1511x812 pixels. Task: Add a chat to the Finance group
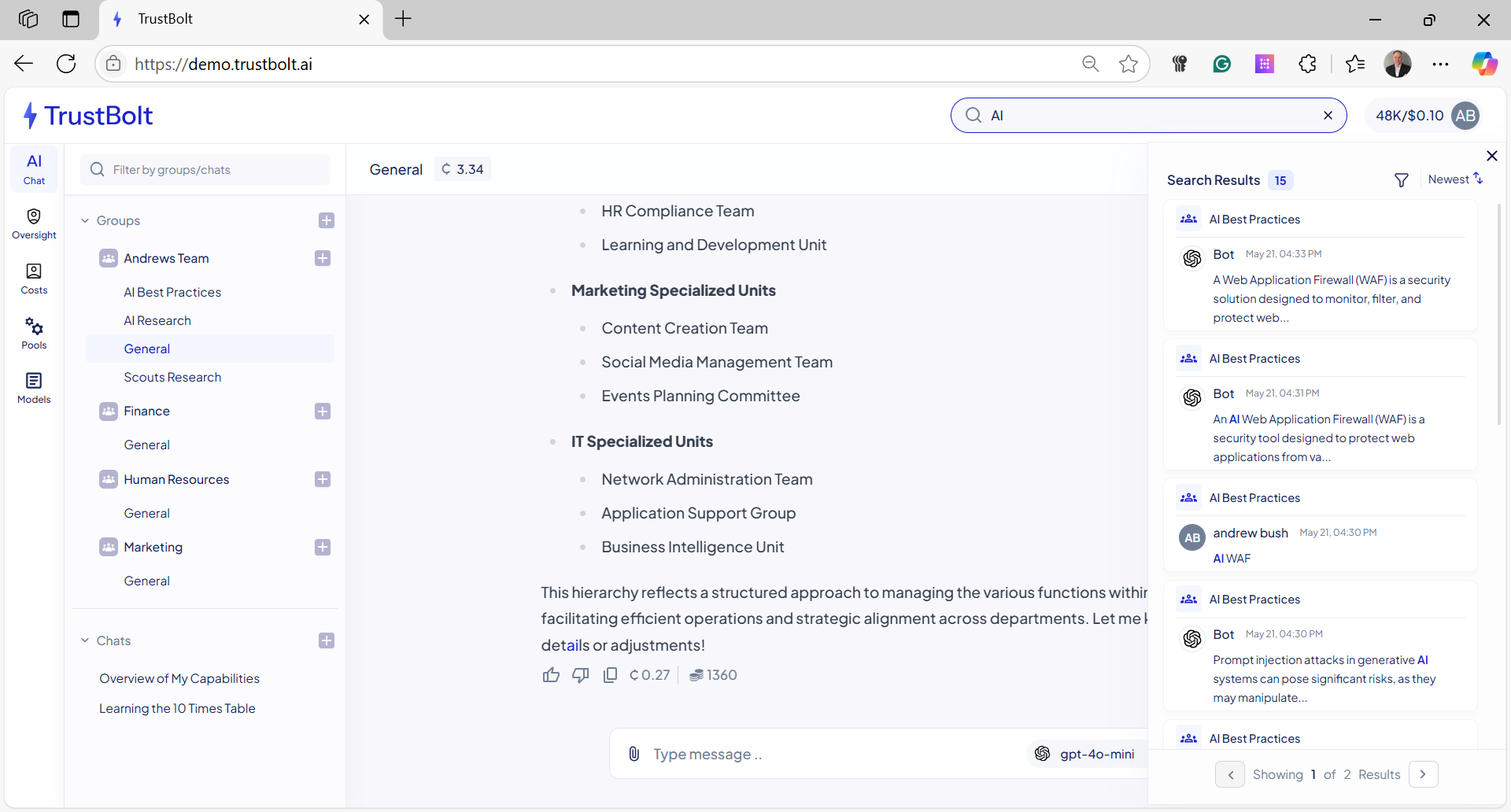coord(323,412)
